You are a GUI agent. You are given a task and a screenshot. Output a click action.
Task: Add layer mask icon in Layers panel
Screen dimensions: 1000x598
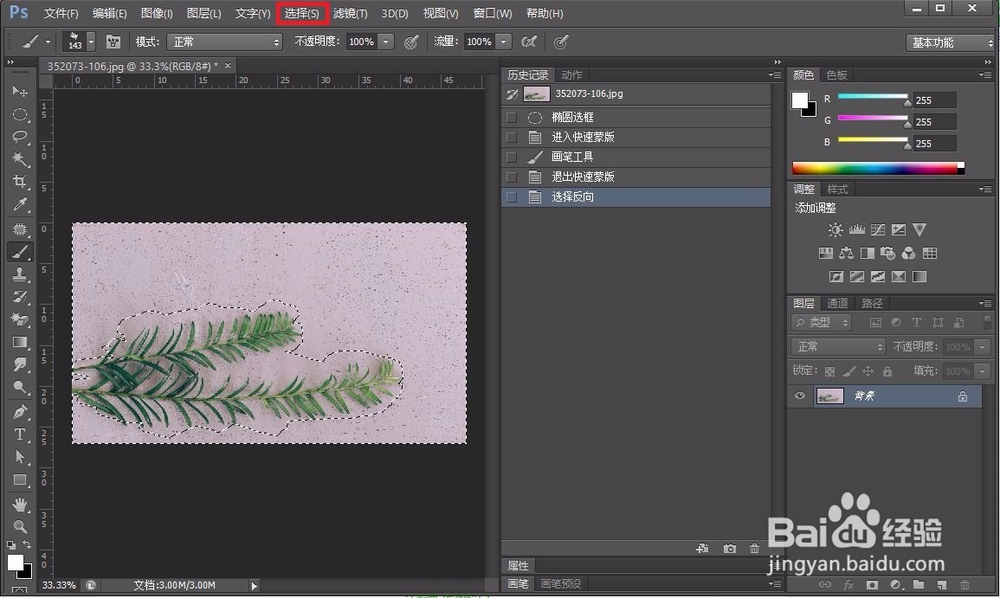(x=872, y=585)
